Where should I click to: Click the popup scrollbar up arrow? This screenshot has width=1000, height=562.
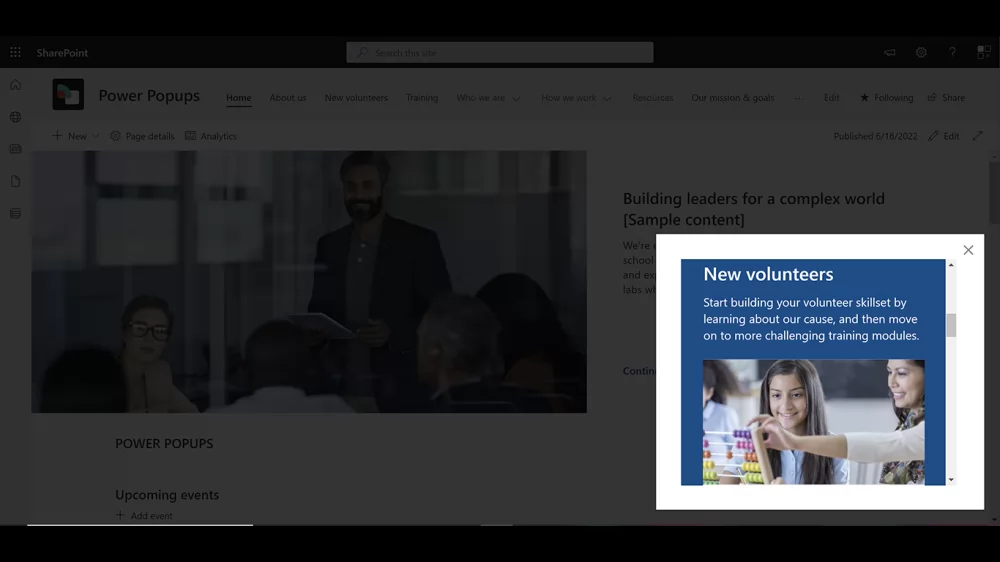[x=951, y=265]
